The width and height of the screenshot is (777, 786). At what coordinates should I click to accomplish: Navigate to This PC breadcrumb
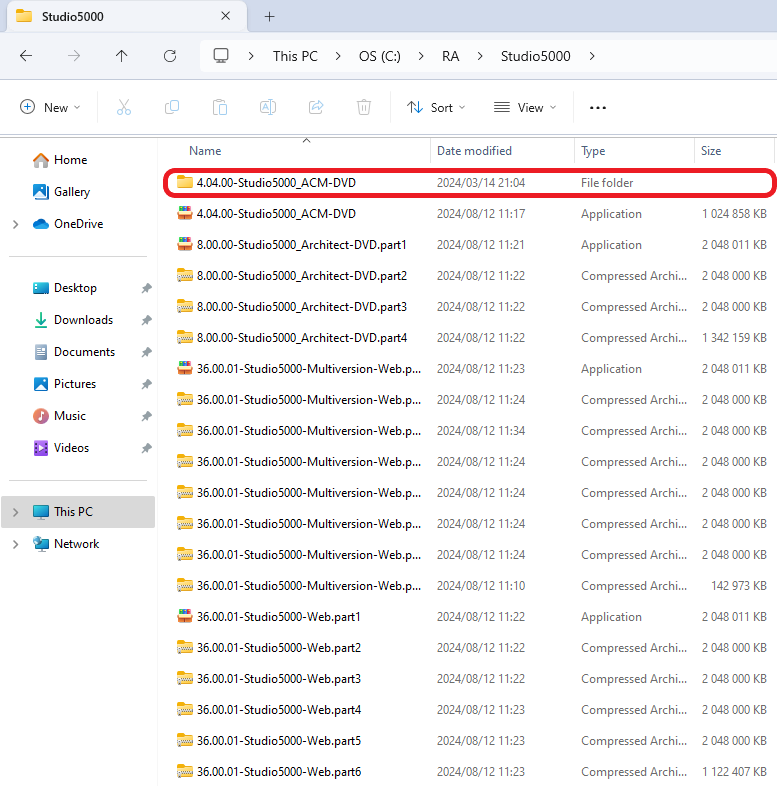point(295,56)
